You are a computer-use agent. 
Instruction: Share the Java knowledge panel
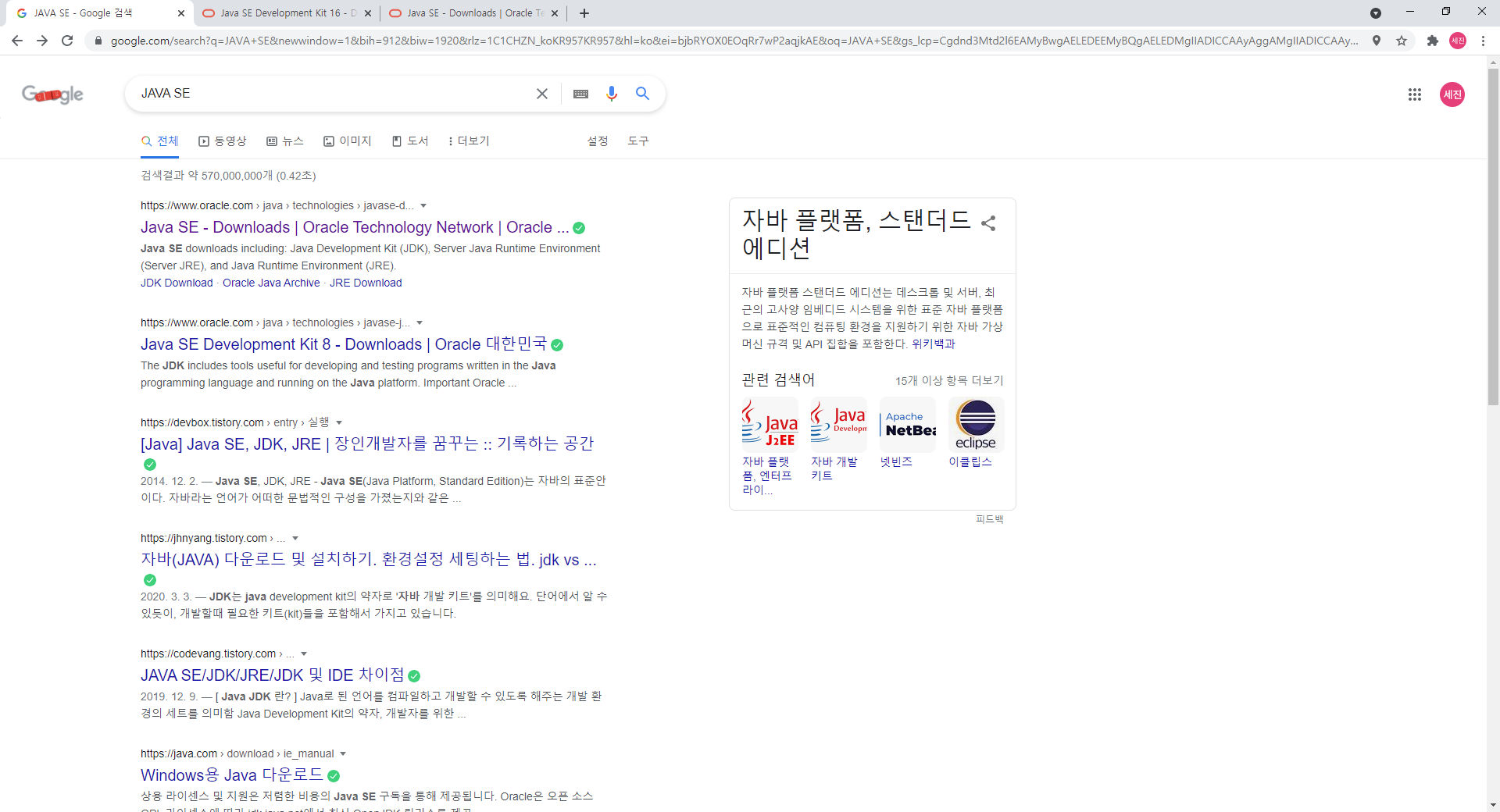988,223
